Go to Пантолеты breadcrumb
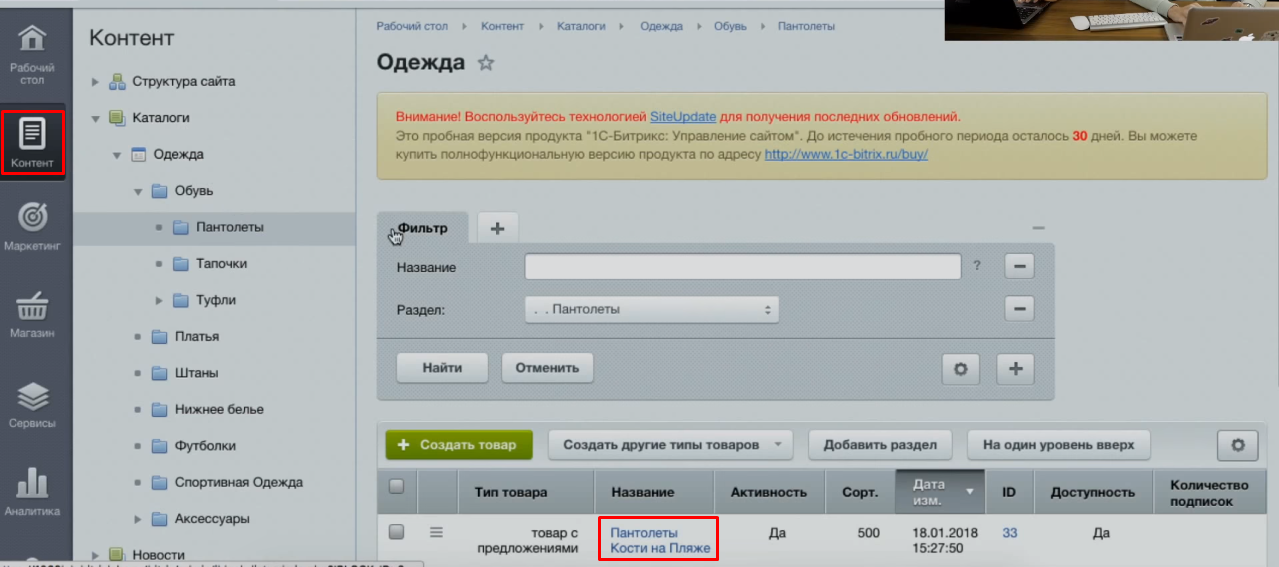Viewport: 1279px width, 567px height. [806, 26]
